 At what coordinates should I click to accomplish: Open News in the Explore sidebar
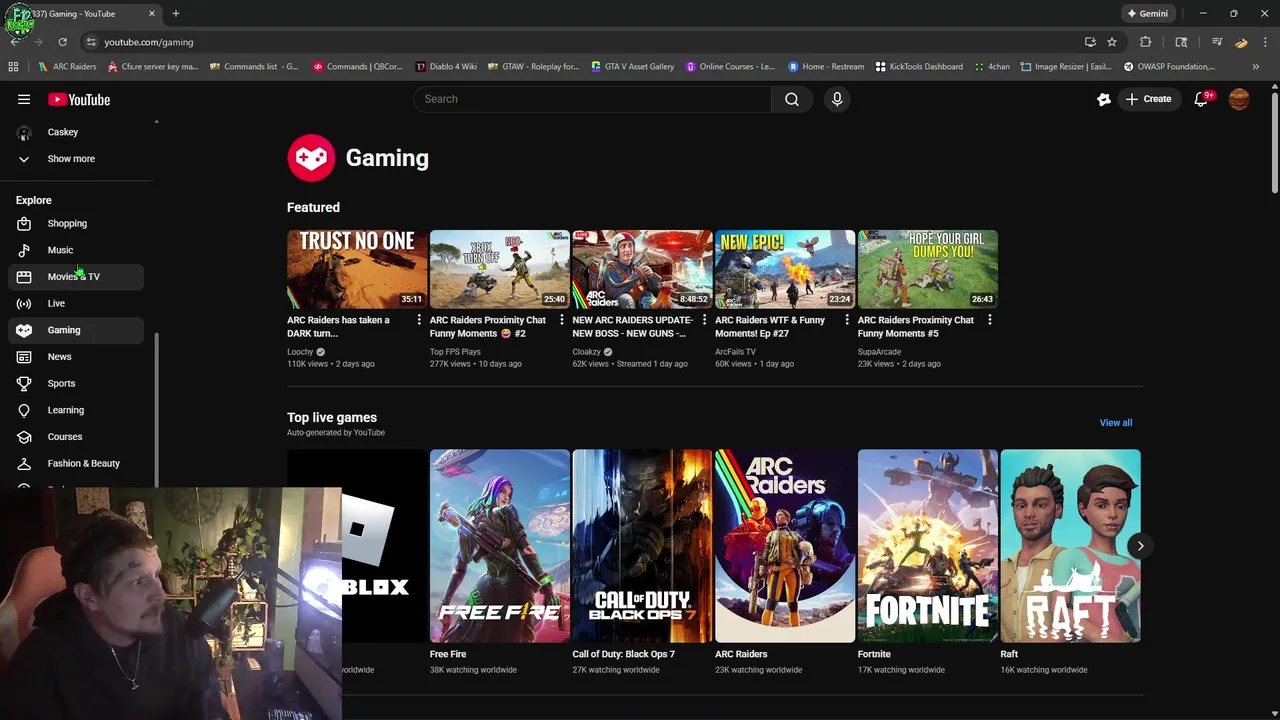click(77, 356)
